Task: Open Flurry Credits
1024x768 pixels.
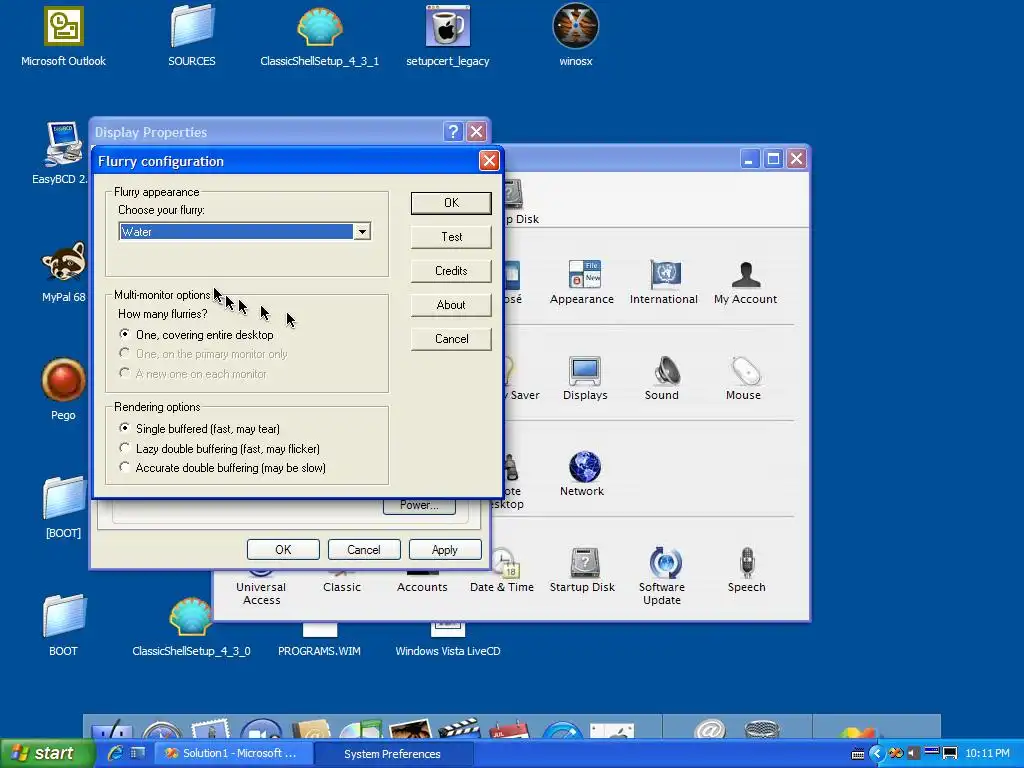Action: [451, 271]
